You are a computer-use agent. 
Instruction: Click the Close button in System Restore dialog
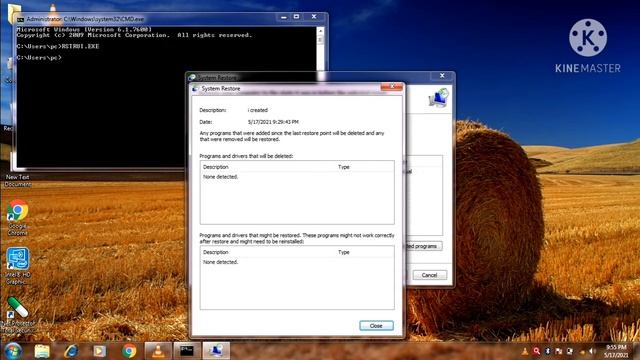pyautogui.click(x=376, y=326)
